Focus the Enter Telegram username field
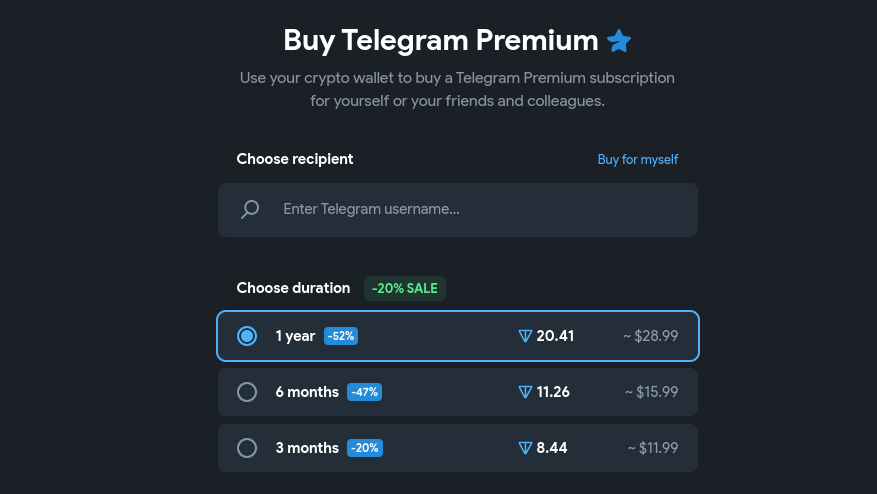877x494 pixels. click(x=458, y=210)
